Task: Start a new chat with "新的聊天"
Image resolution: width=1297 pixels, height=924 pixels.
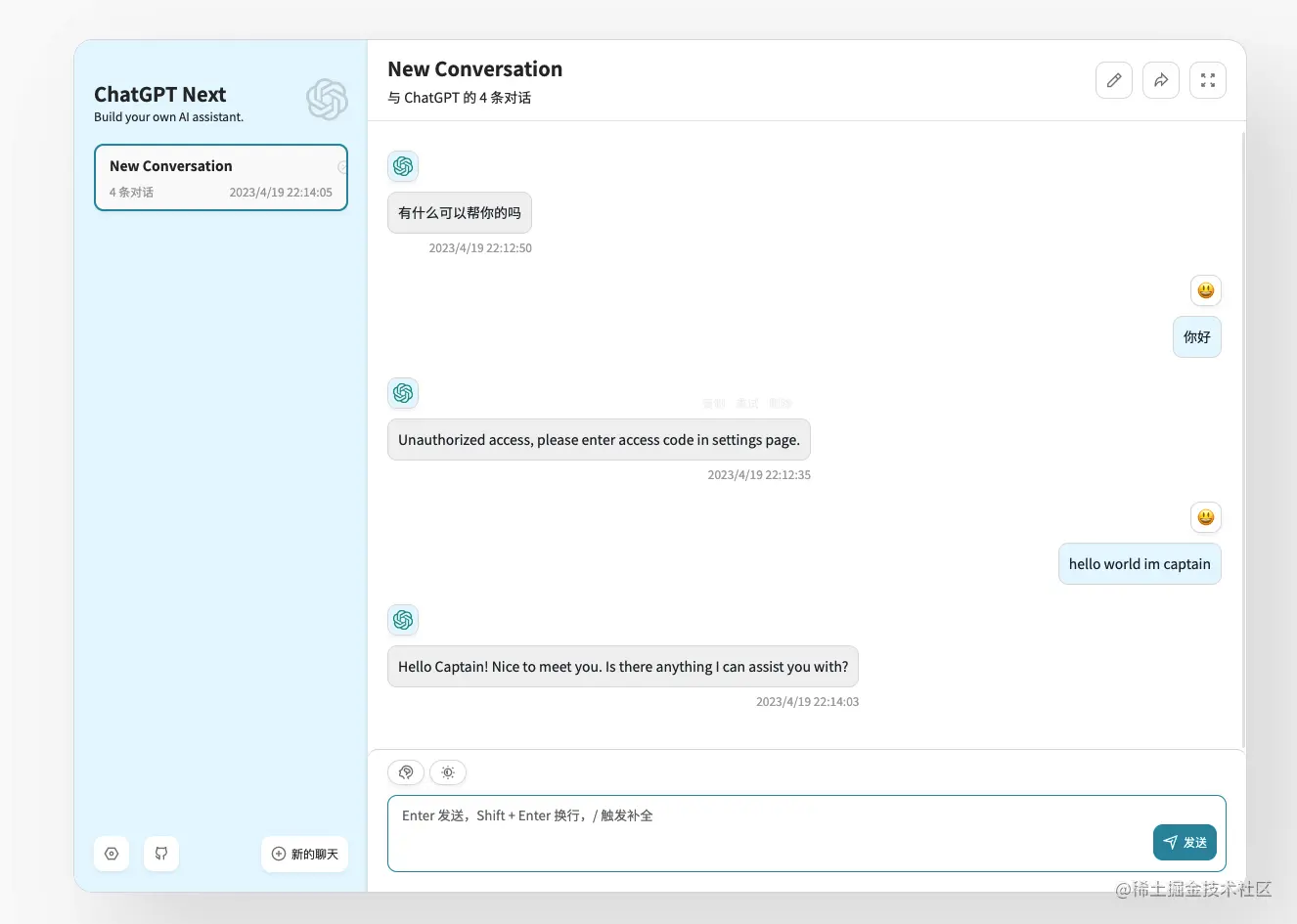Action: coord(304,854)
